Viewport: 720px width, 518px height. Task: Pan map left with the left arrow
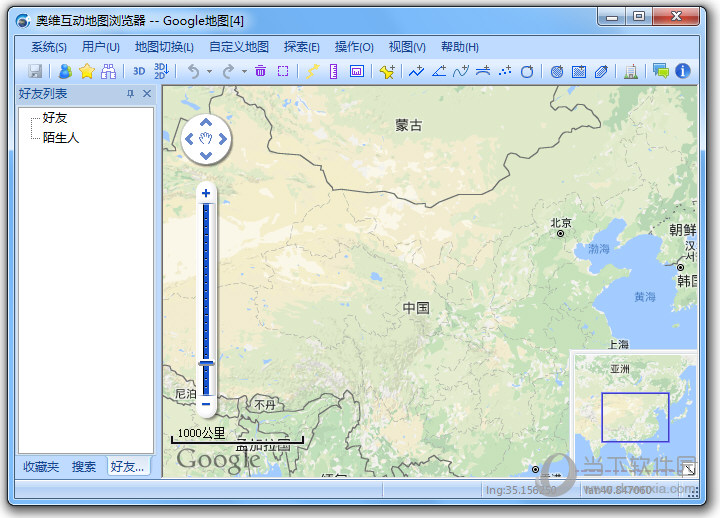[189, 139]
